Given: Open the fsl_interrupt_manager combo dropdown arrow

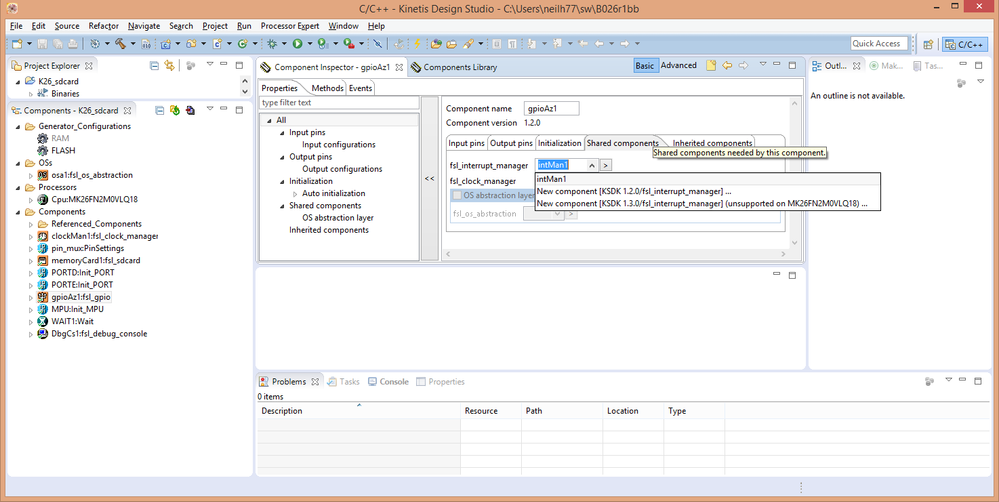Looking at the screenshot, I should 591,165.
